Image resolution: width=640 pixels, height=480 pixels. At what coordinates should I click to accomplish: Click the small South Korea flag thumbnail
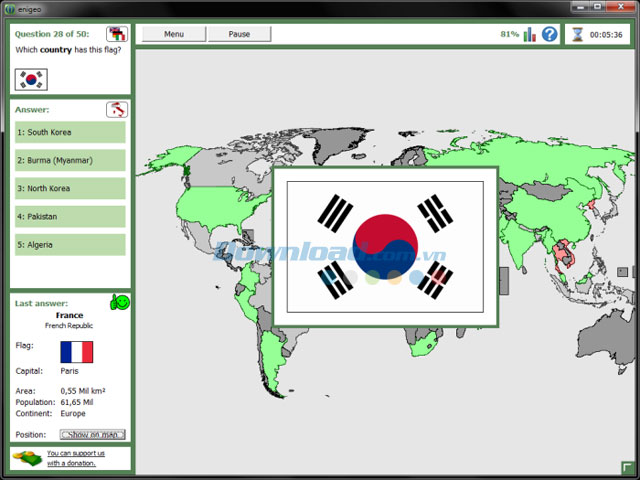pos(32,78)
